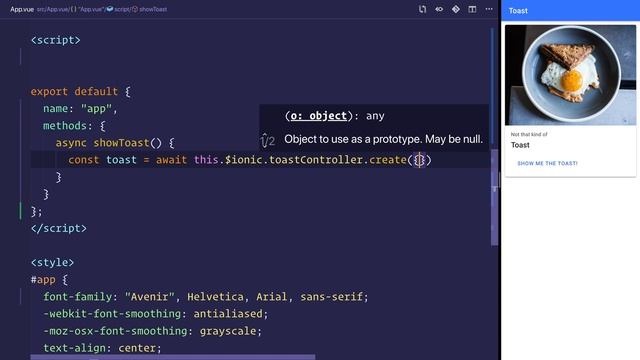Screen dimensions: 640x360
Task: Click the closing </script> tag
Action: click(x=59, y=228)
